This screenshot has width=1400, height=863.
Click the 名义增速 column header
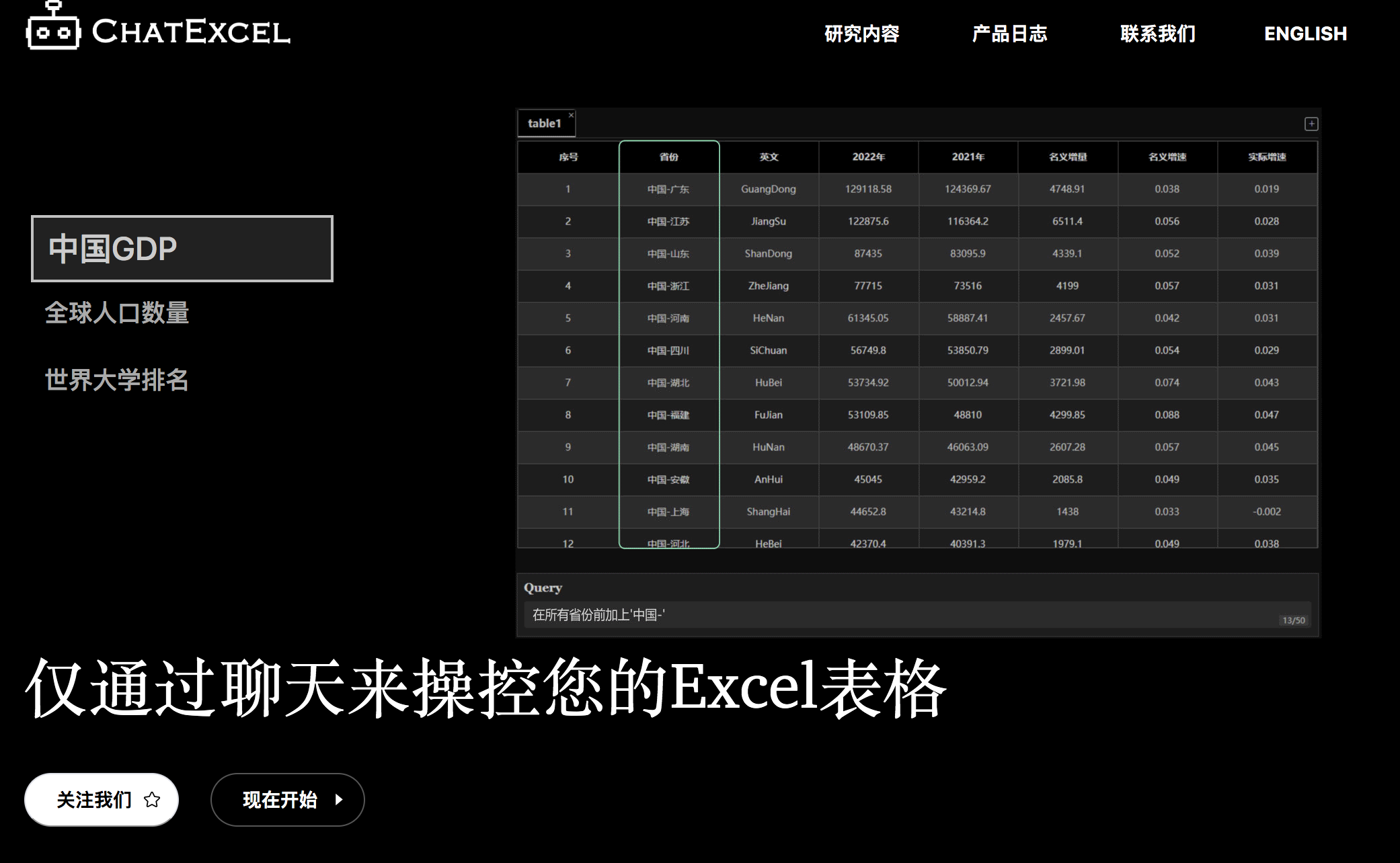[1167, 157]
